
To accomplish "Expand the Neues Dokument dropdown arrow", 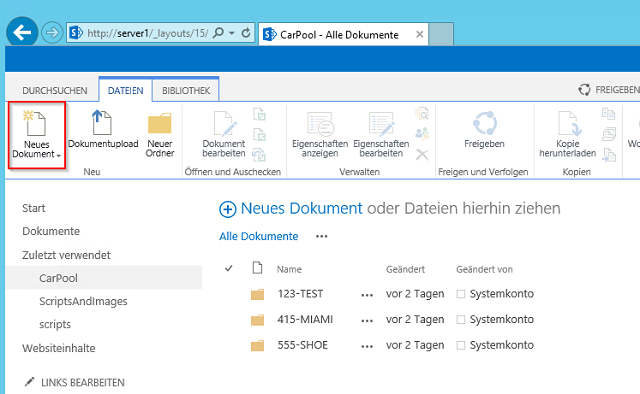I will point(59,156).
